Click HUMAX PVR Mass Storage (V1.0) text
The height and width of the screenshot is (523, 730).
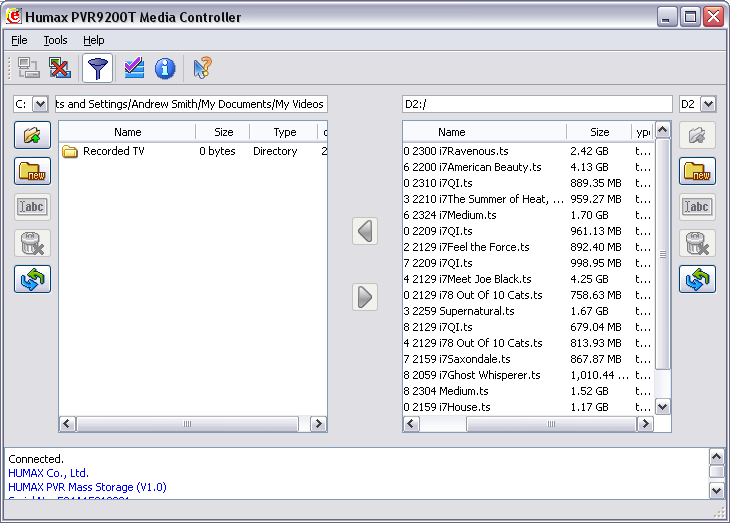87,487
